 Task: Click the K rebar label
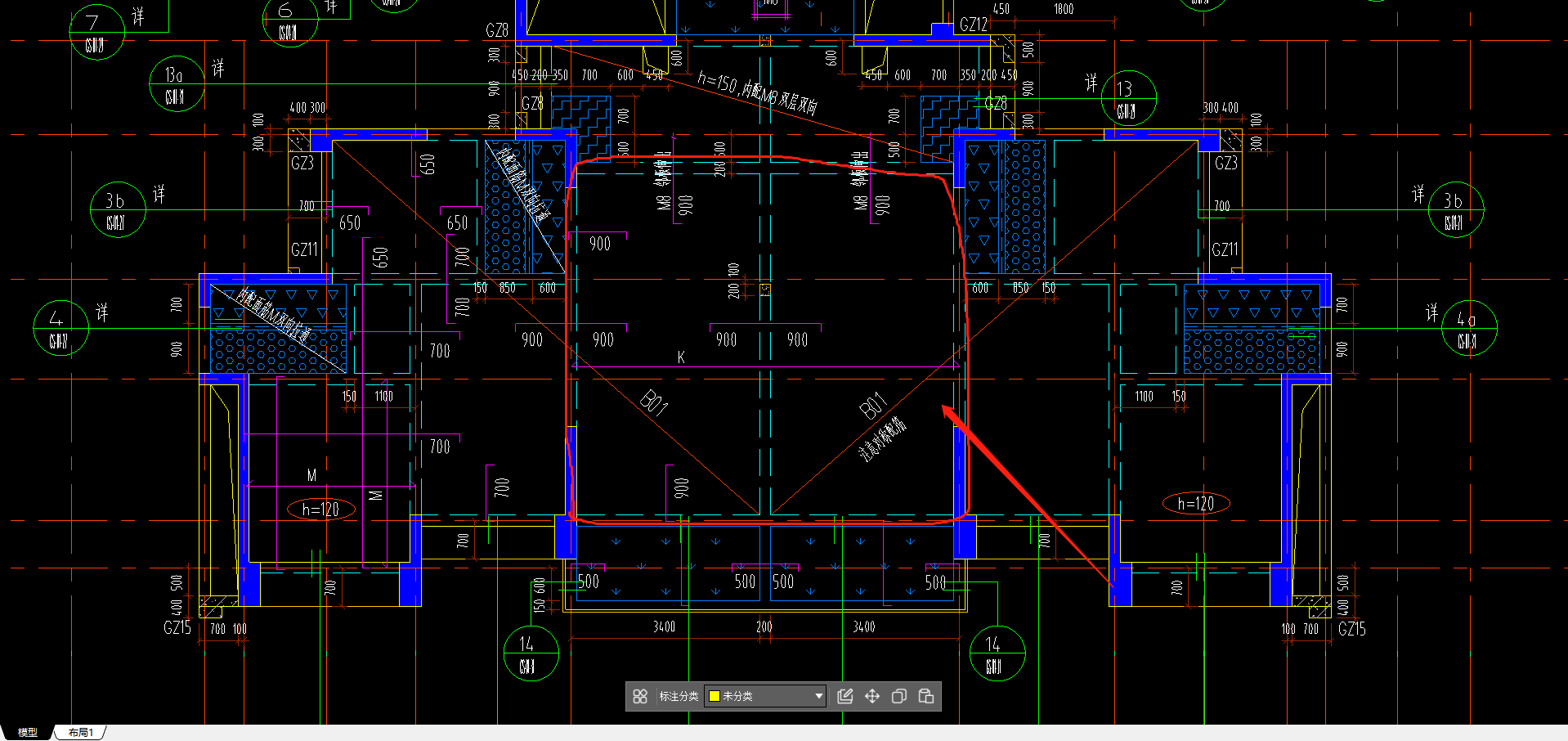coord(681,357)
